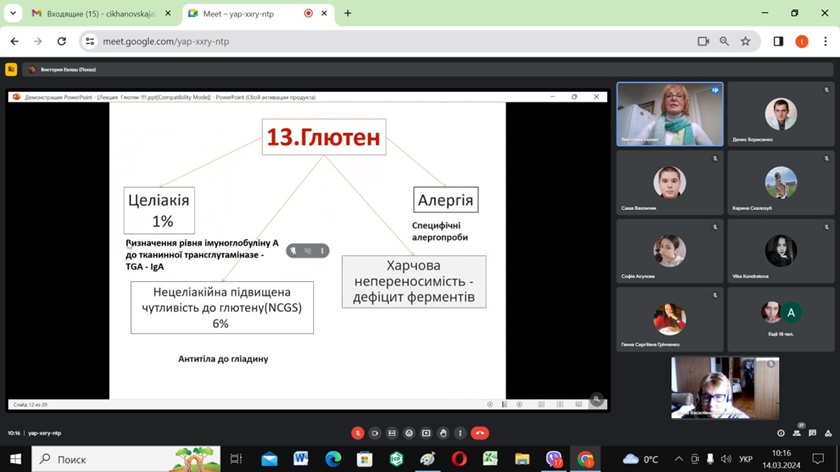Bookmark this page with the star
The height and width of the screenshot is (472, 840).
(x=745, y=41)
